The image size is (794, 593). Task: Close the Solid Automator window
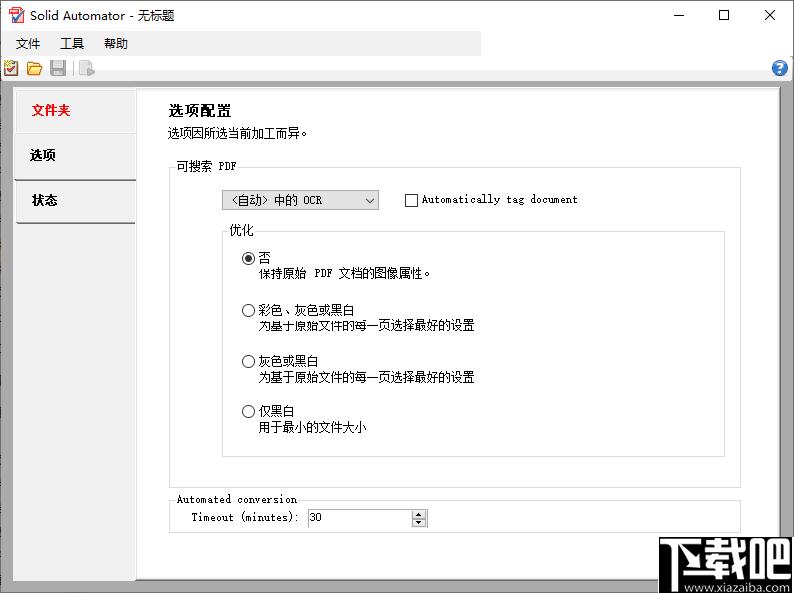click(x=770, y=15)
